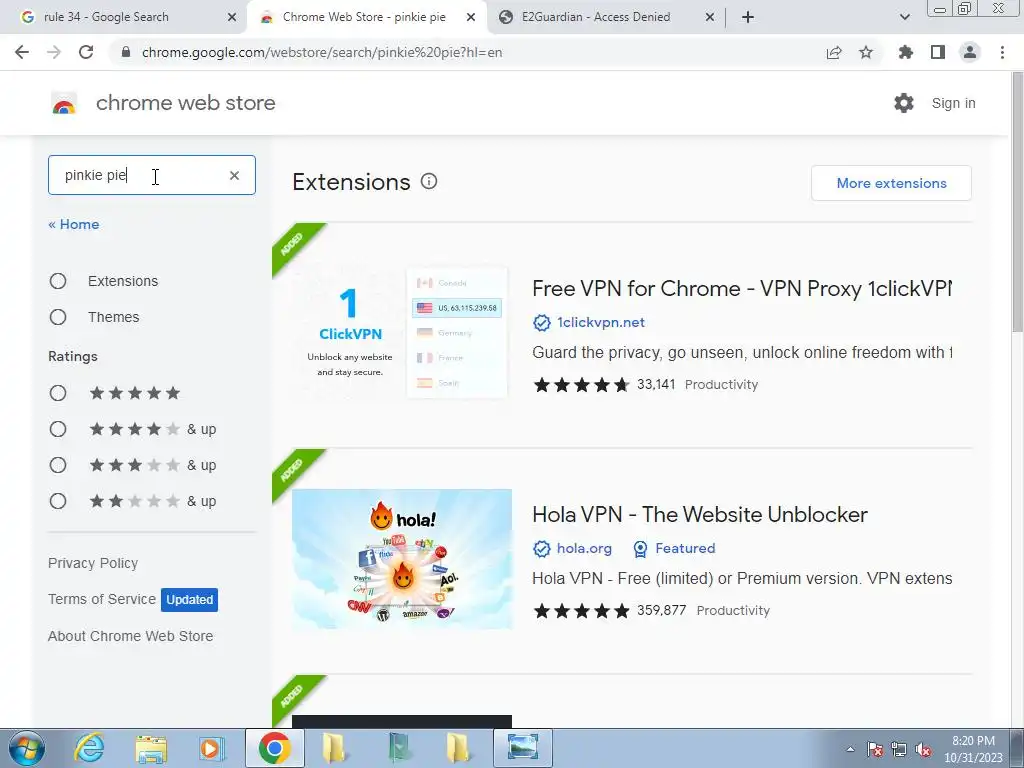Open Free VPN for Chrome 1clickVPN title
Screen dimensions: 1024x768
(x=742, y=289)
